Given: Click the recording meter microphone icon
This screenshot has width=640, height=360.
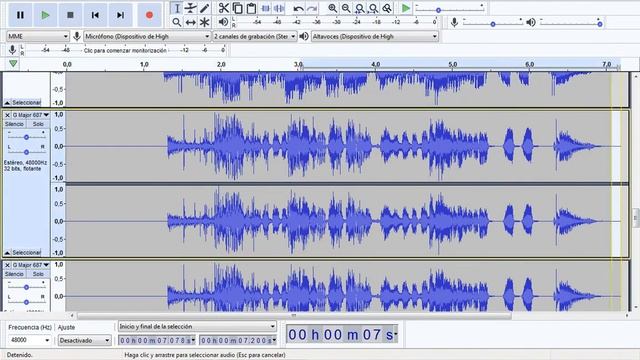Looking at the screenshot, I should [x=12, y=50].
